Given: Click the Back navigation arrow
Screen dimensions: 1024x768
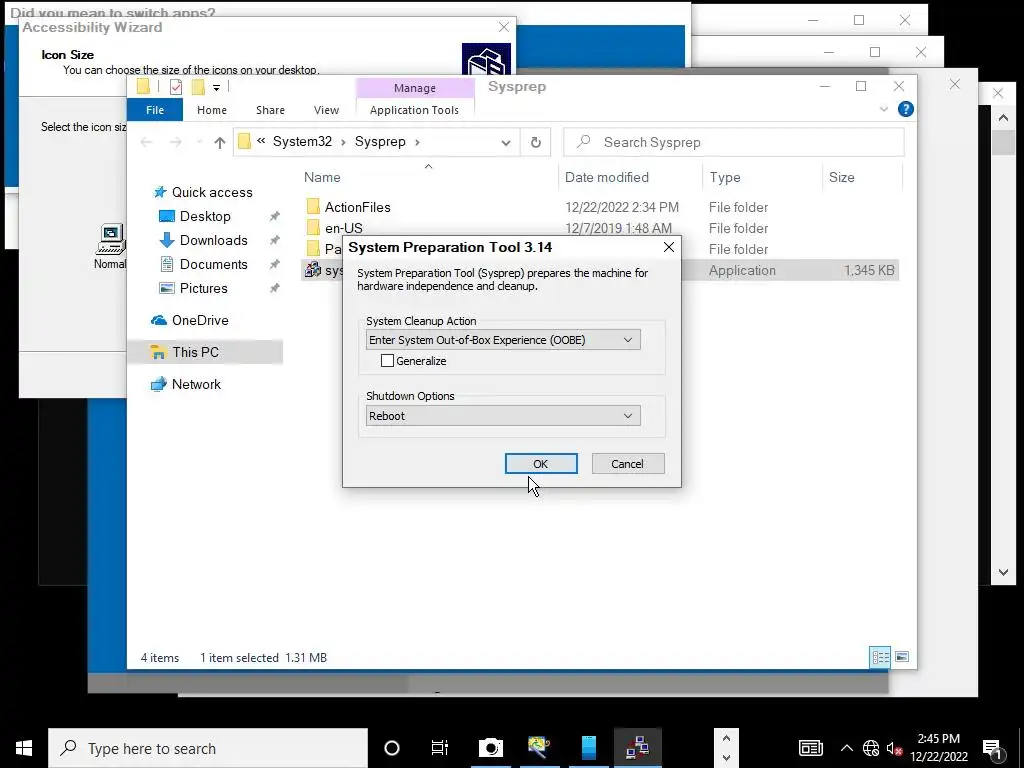Looking at the screenshot, I should [x=146, y=142].
